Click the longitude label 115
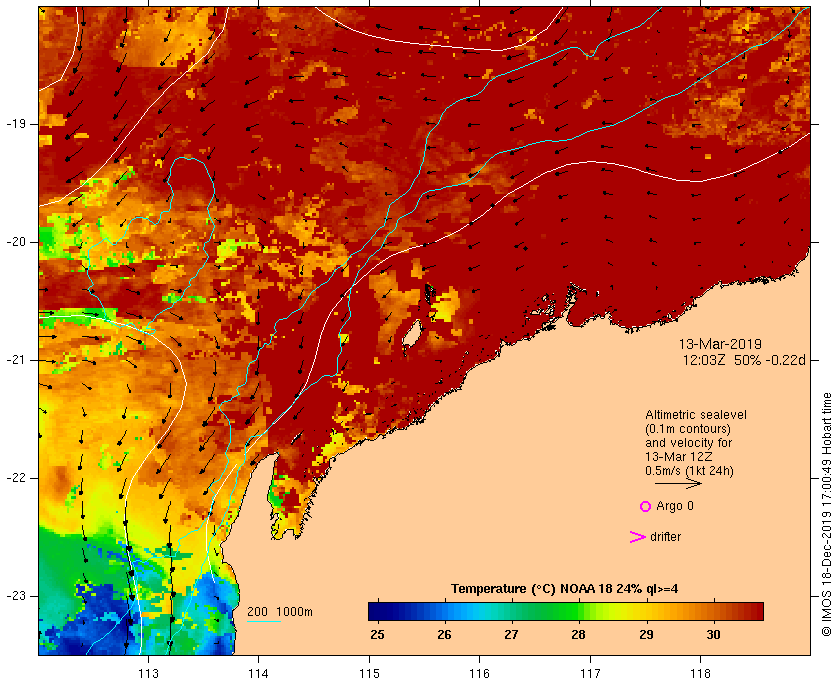 369,674
